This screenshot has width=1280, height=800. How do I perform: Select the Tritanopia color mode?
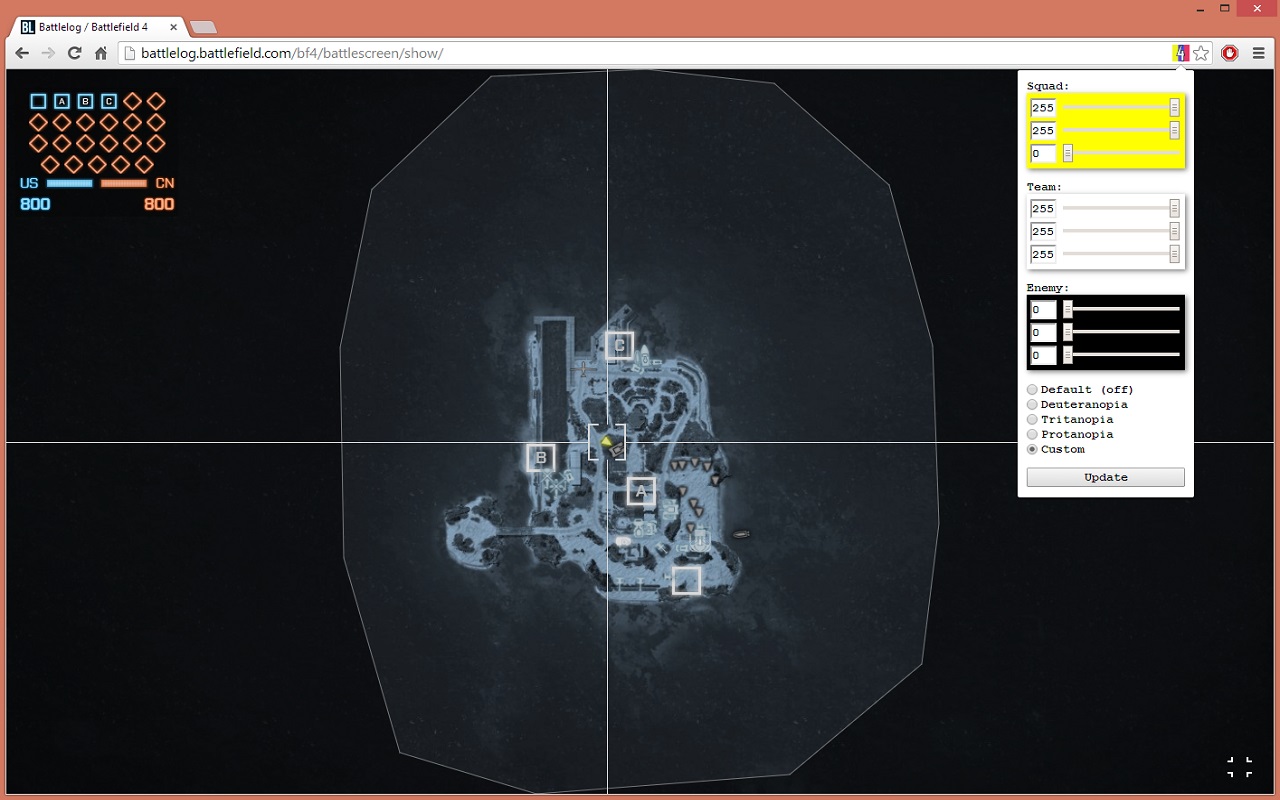pos(1032,420)
